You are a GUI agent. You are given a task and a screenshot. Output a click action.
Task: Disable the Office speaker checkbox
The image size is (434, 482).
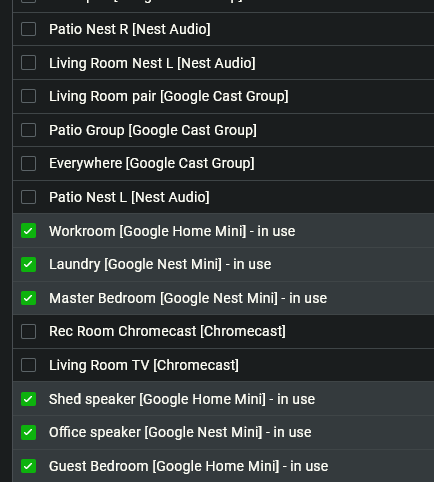tap(28, 432)
